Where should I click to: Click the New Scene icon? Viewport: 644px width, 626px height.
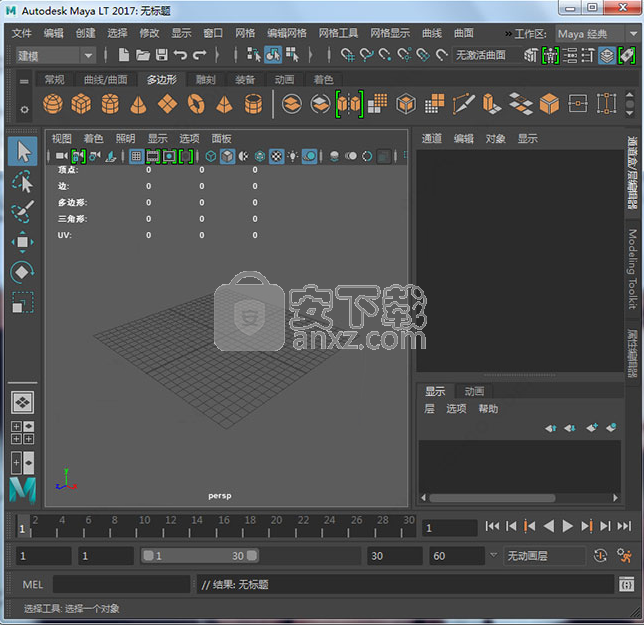point(123,55)
